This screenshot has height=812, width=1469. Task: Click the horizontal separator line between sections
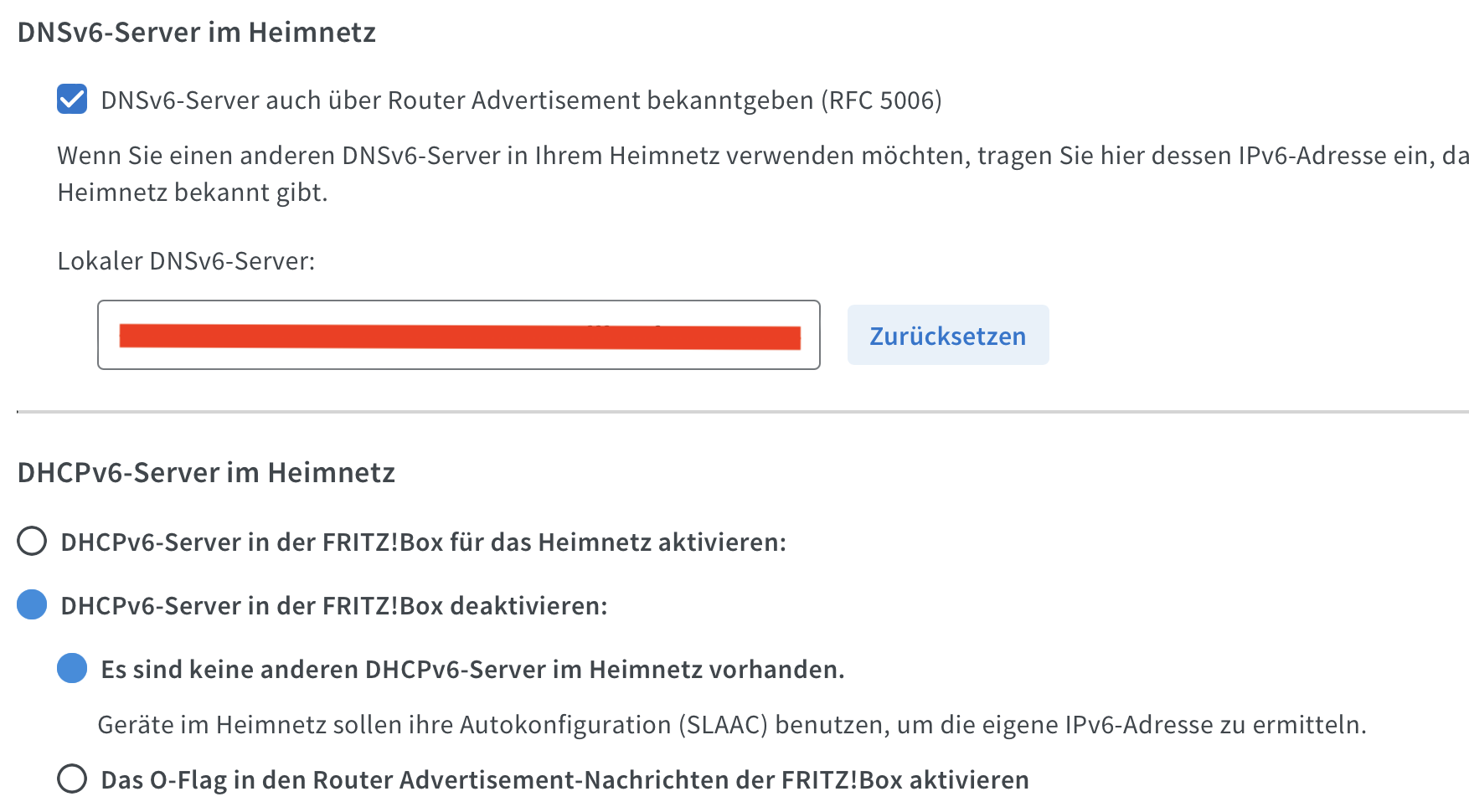pos(743,412)
